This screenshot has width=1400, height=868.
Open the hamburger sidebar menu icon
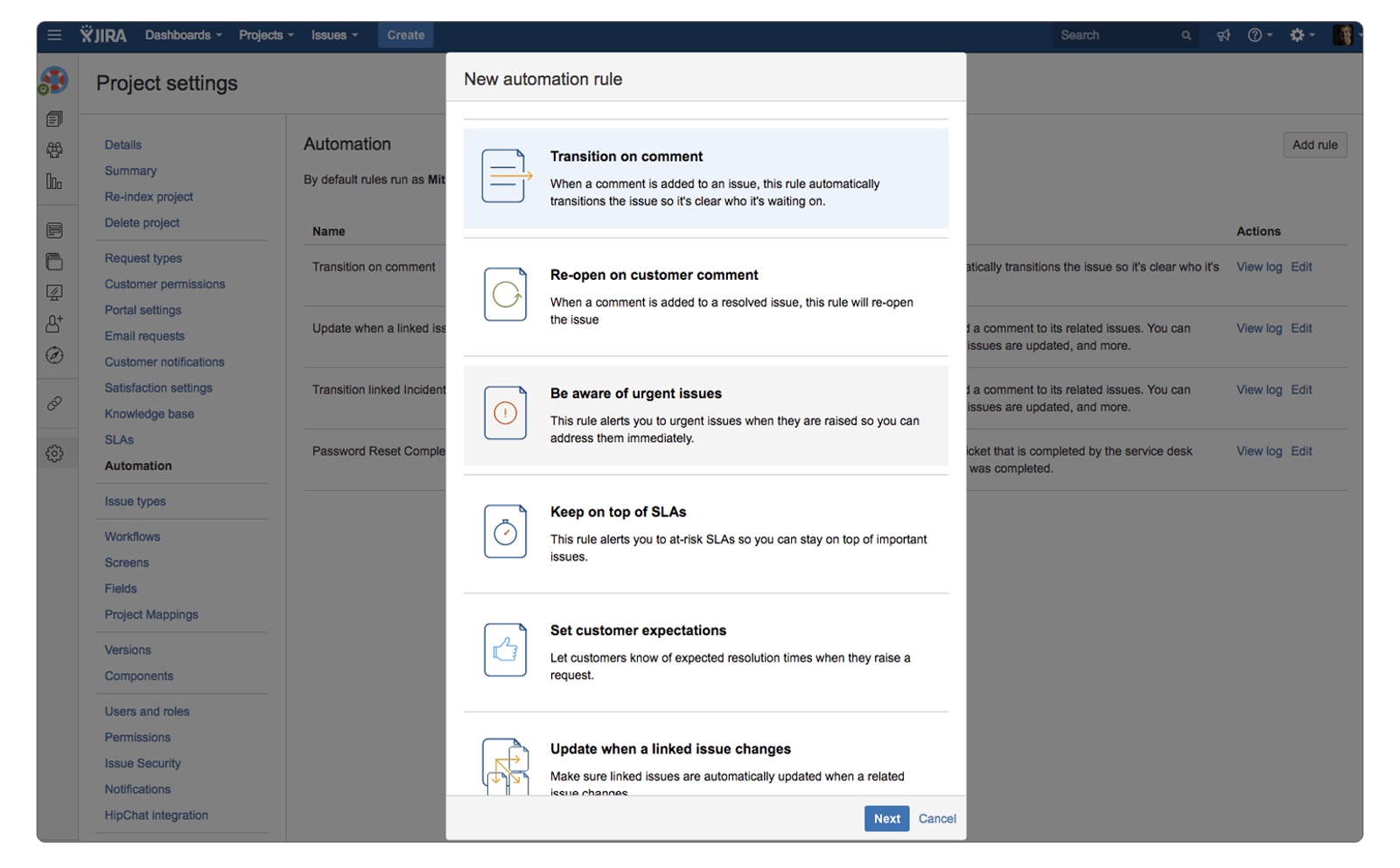click(x=54, y=35)
